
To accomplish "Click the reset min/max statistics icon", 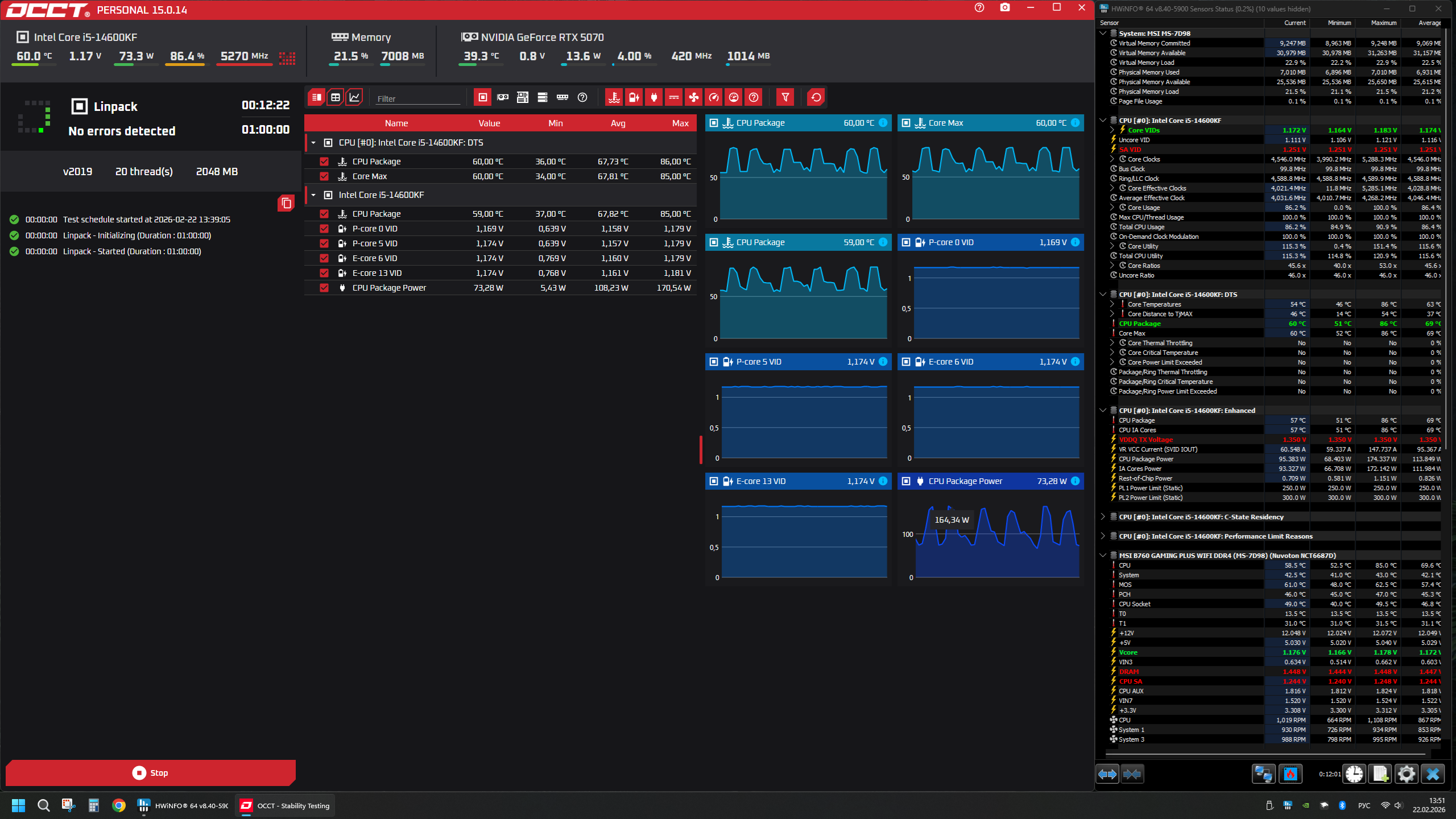I will (816, 97).
